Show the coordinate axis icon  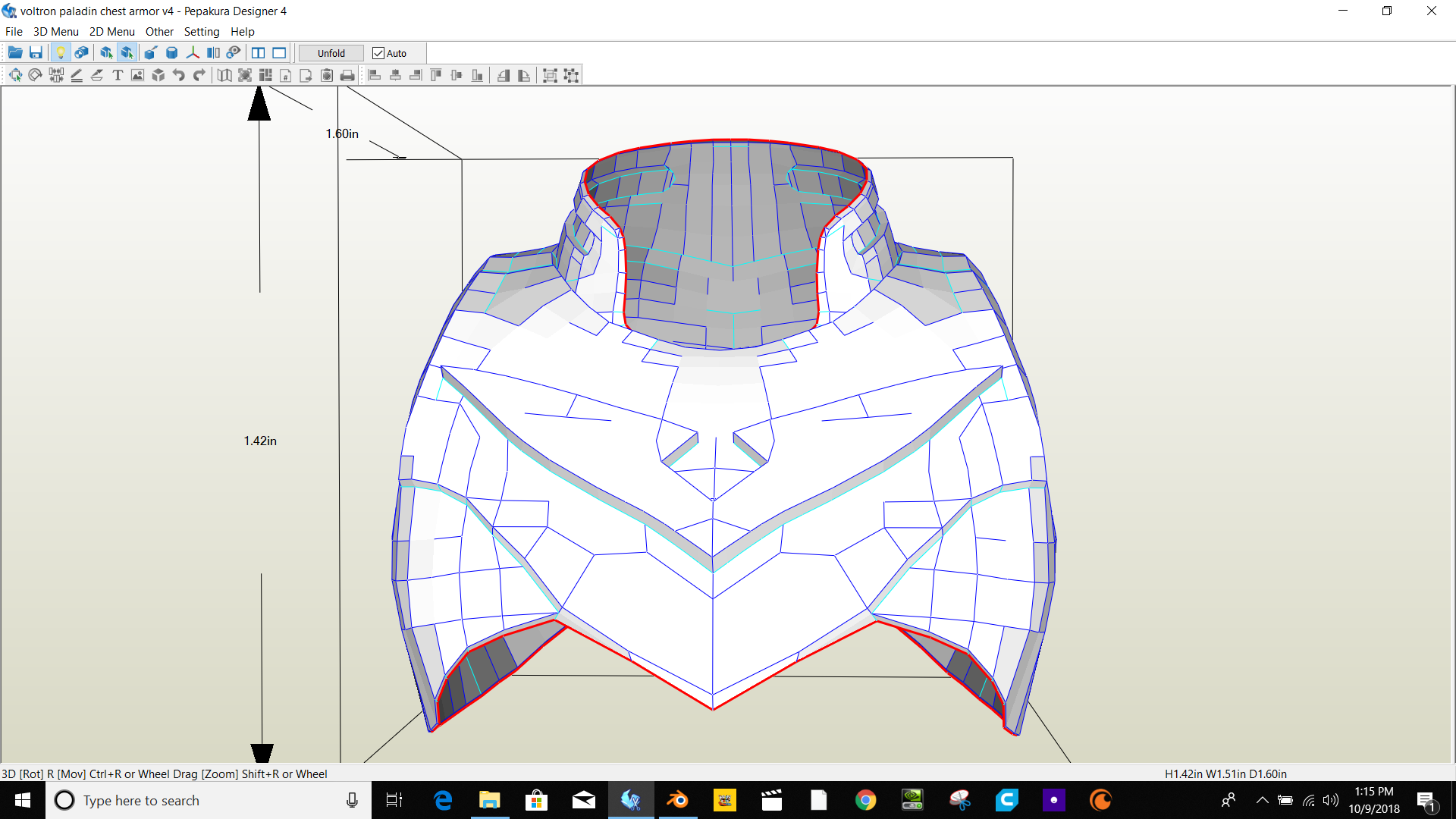pos(193,53)
